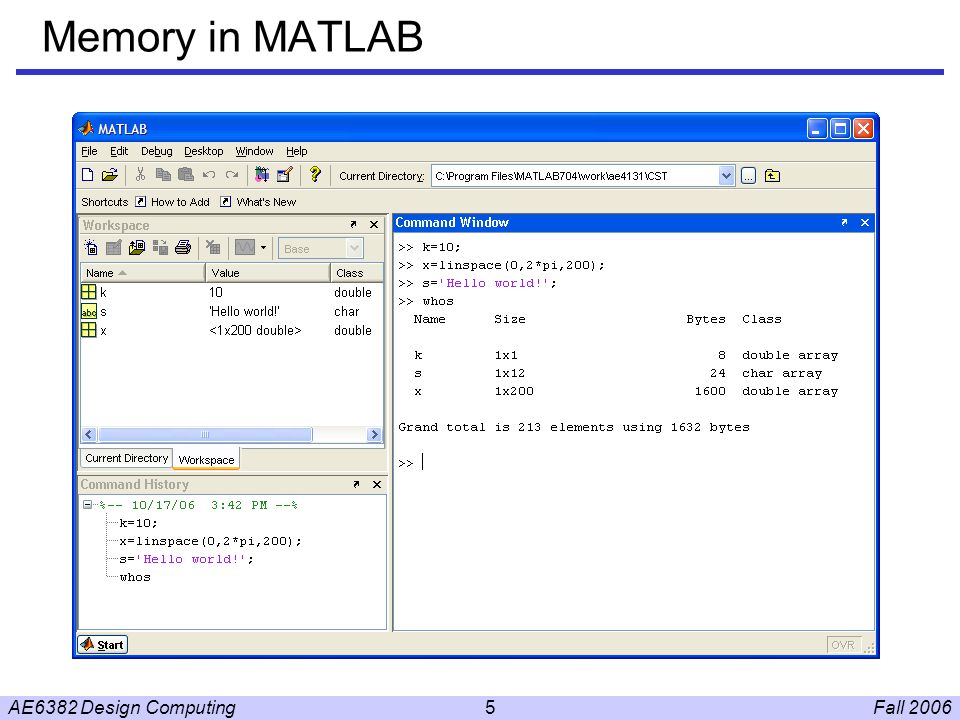Open the File menu
Viewport: 960px width, 720px height.
[89, 151]
